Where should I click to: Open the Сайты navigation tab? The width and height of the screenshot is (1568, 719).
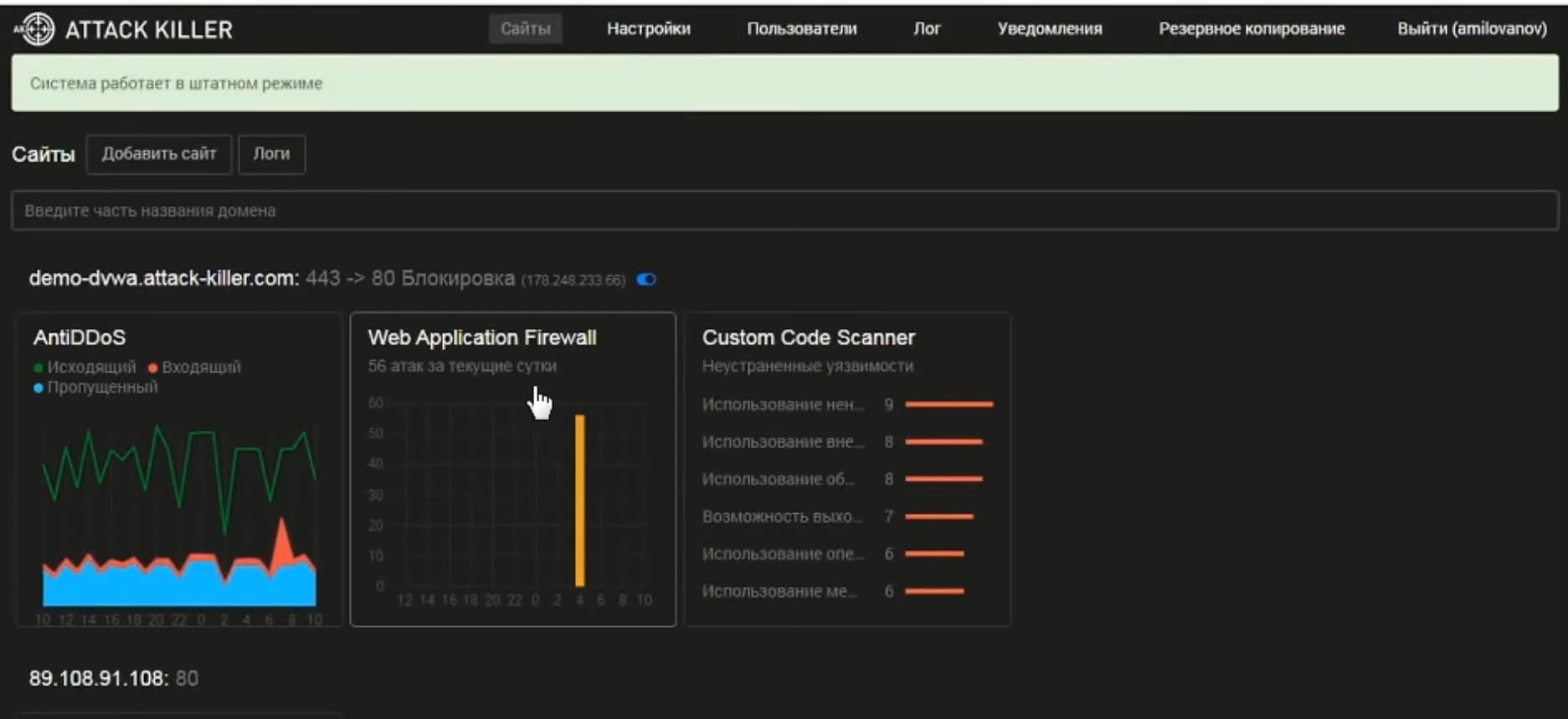[x=525, y=28]
